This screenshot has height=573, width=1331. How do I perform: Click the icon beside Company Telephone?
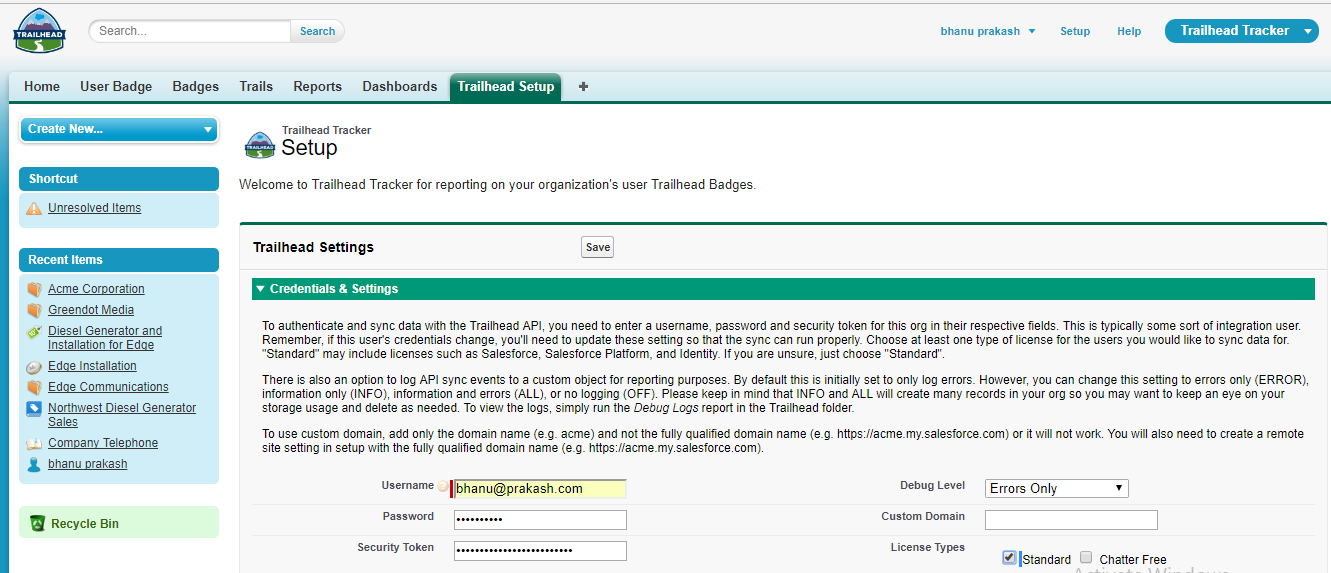point(34,443)
